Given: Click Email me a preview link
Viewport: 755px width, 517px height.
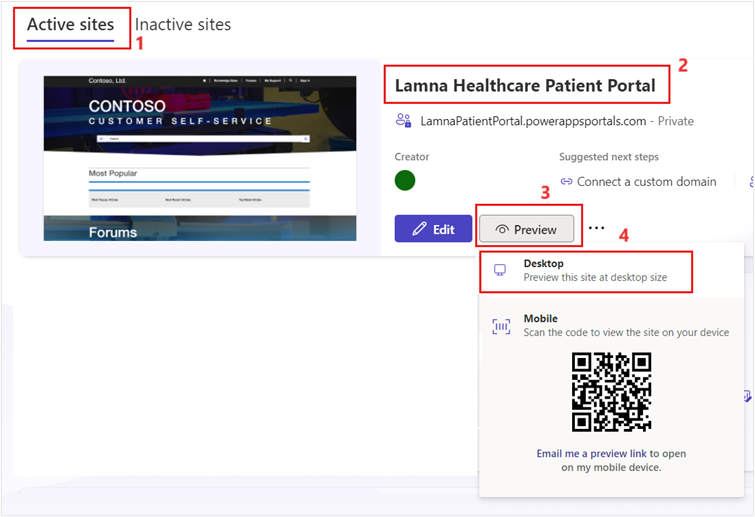Looking at the screenshot, I should pos(591,453).
